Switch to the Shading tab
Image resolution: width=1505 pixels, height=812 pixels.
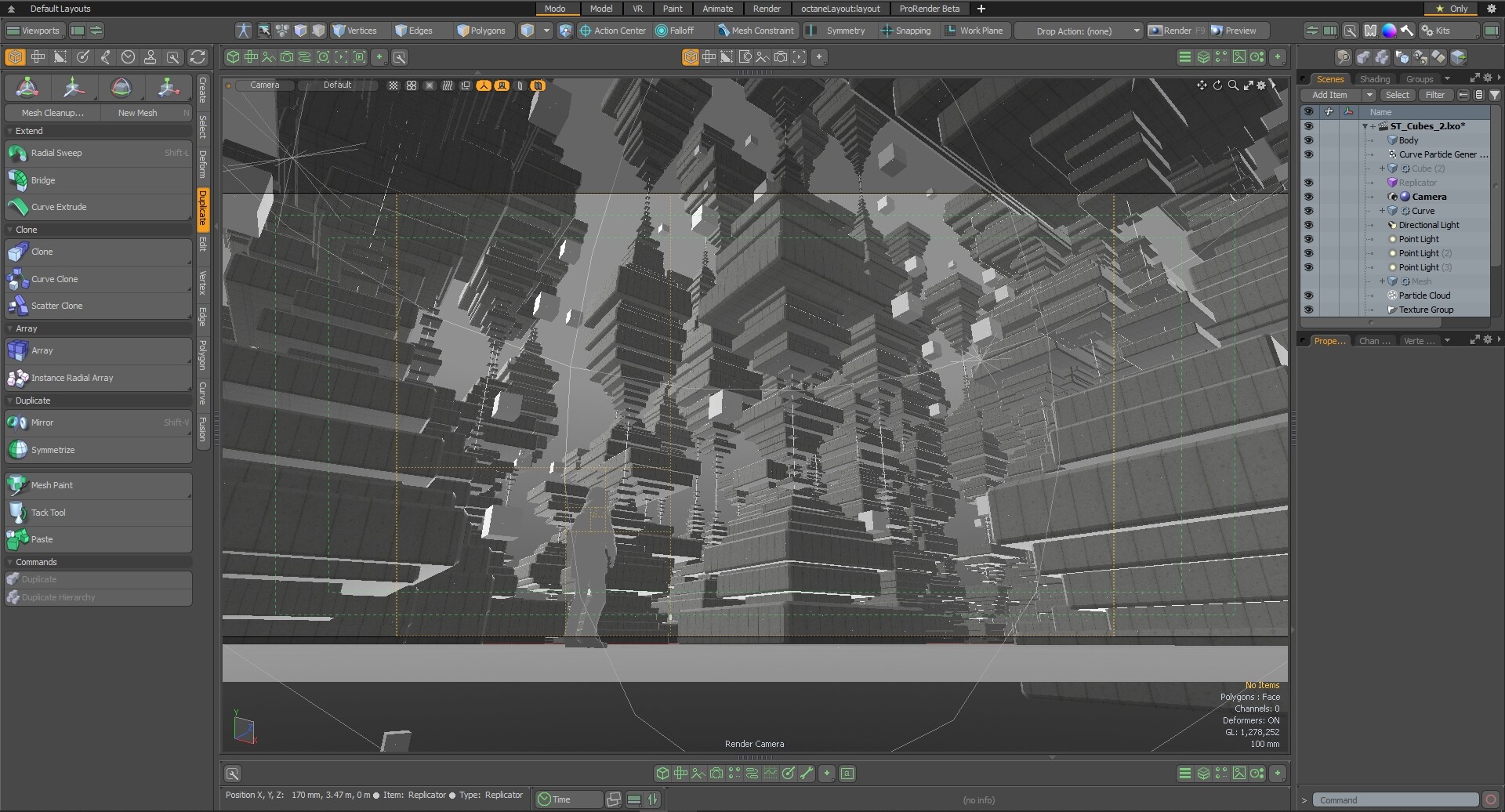tap(1374, 79)
